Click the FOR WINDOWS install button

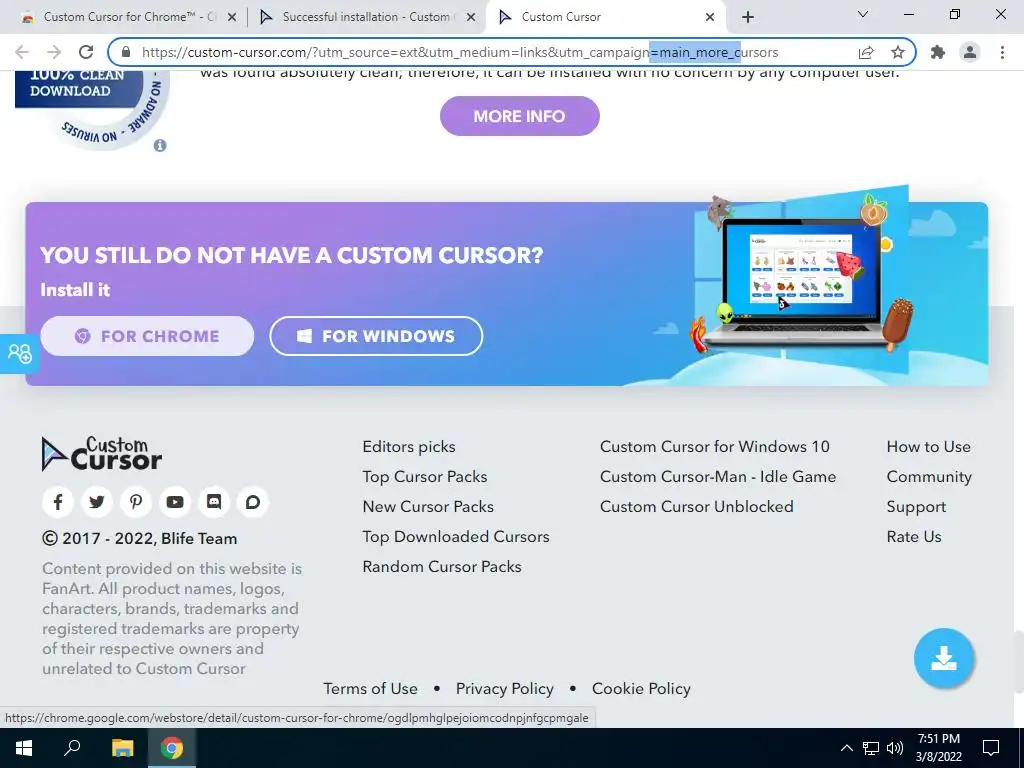click(x=376, y=336)
